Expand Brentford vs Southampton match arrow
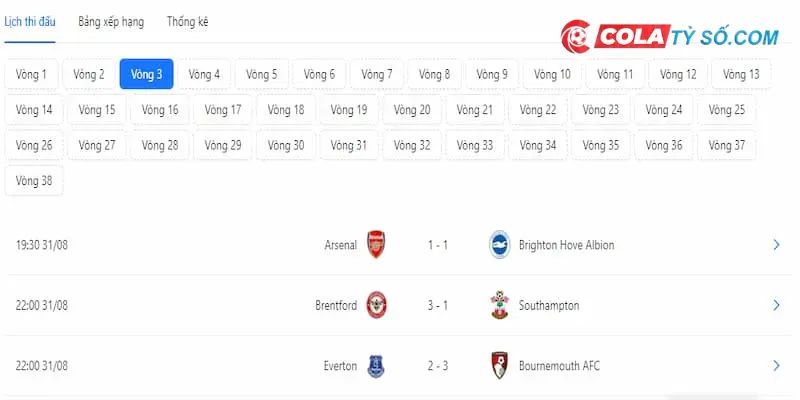Viewport: 800px width, 400px height. 777,305
